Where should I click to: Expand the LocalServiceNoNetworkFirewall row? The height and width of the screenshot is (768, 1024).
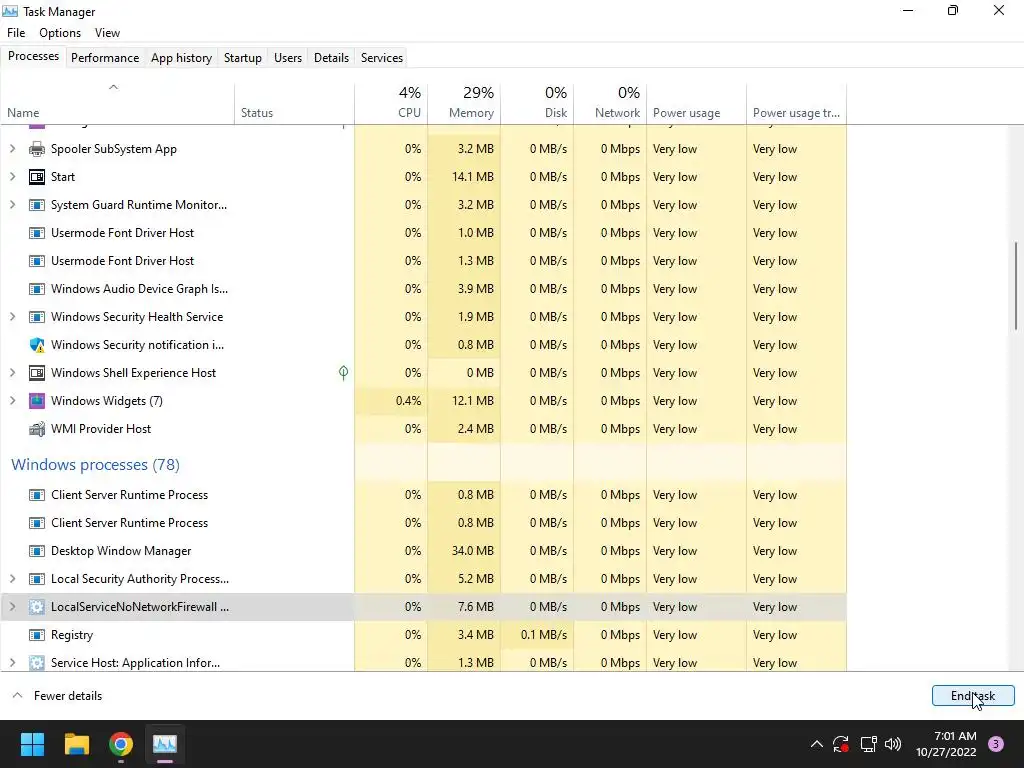(x=12, y=607)
